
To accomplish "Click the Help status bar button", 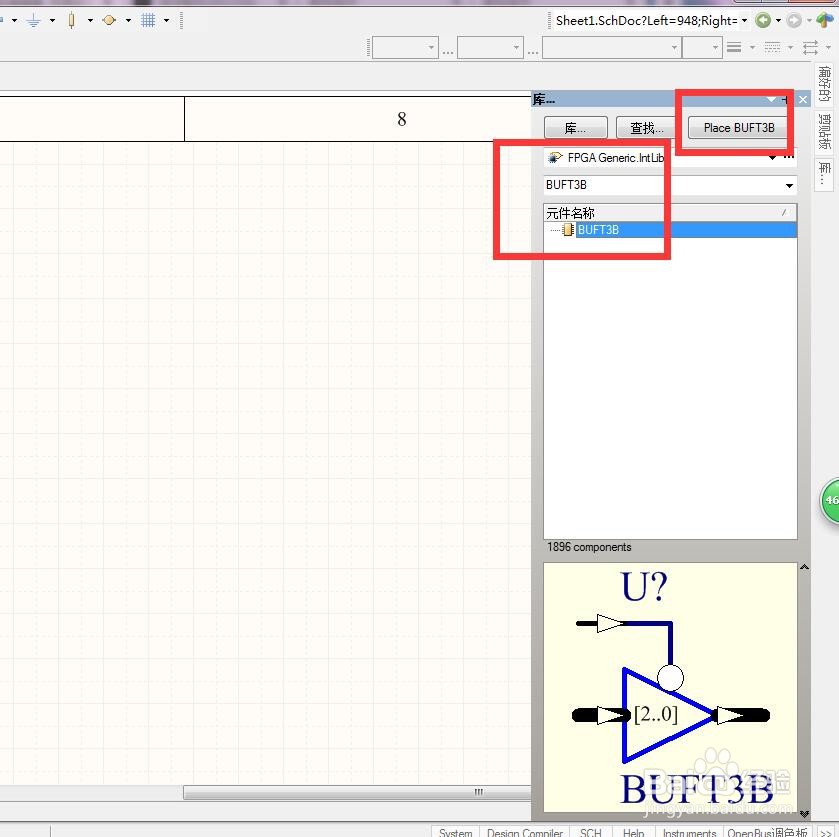I will pyautogui.click(x=634, y=832).
